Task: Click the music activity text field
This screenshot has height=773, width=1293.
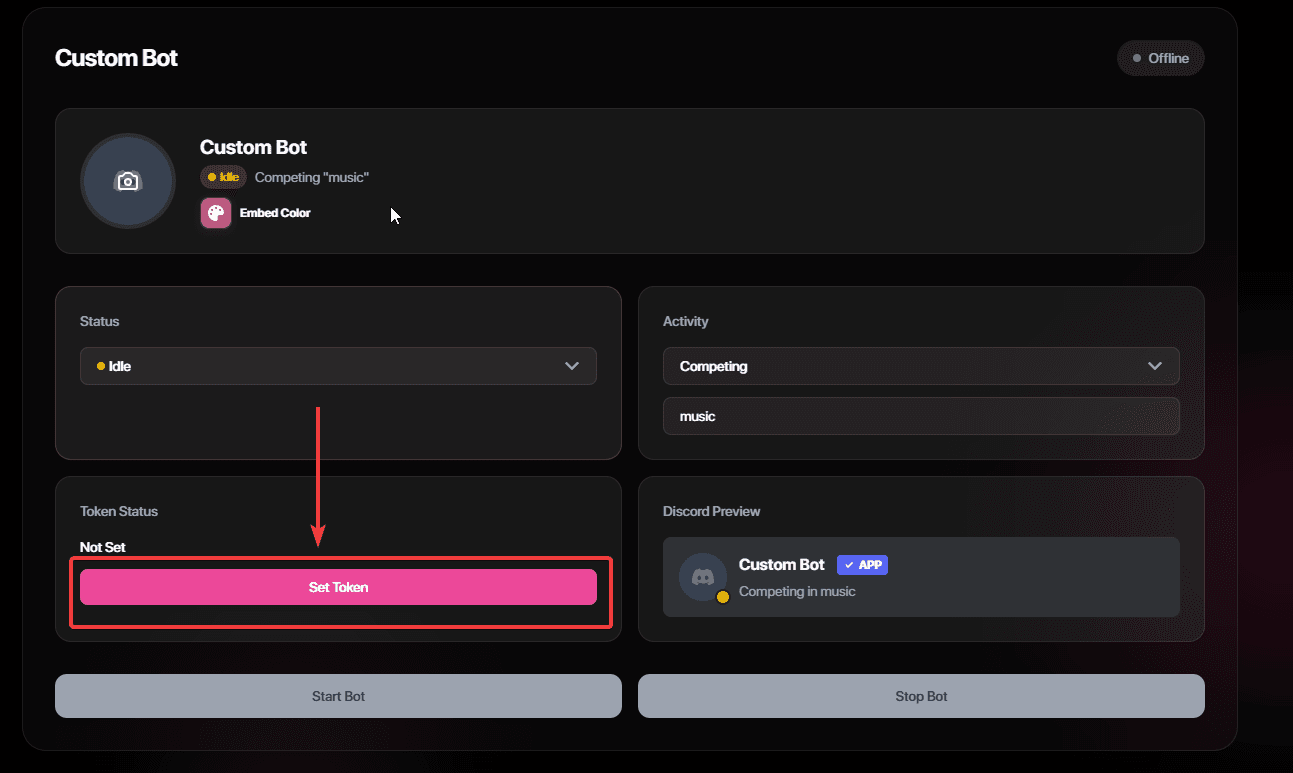Action: [x=920, y=416]
